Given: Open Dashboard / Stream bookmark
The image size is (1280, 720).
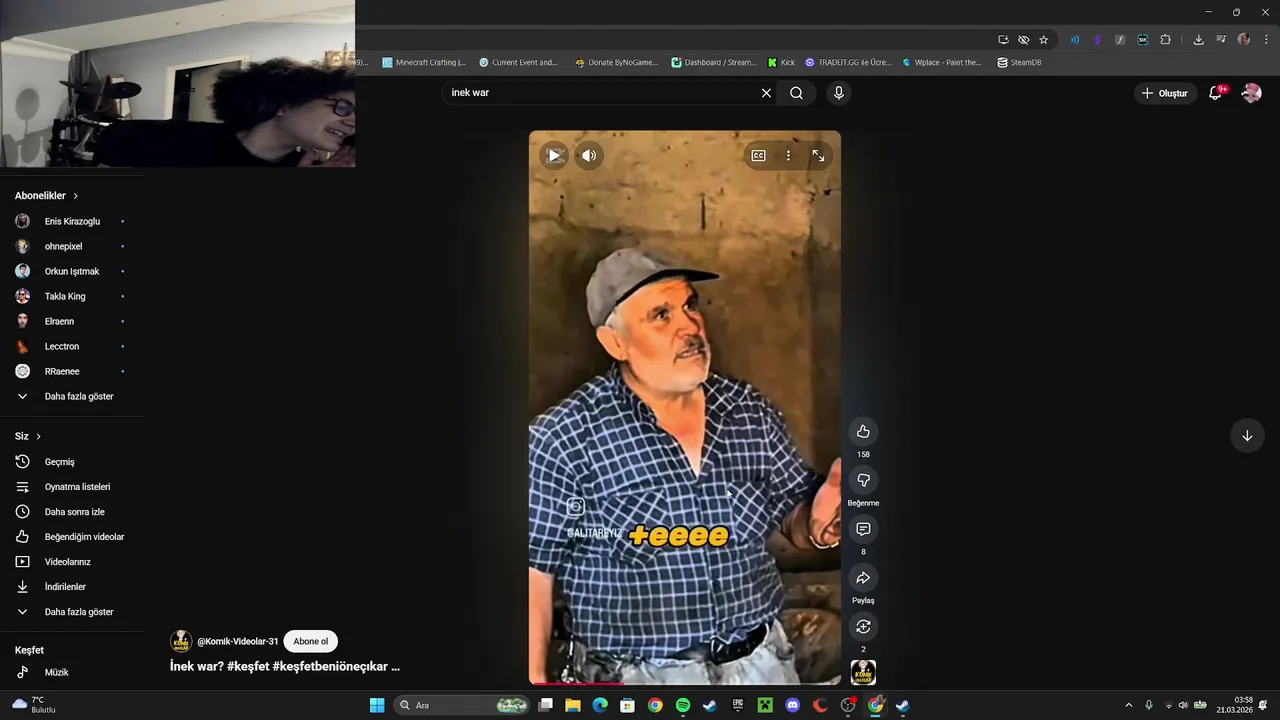Looking at the screenshot, I should pos(714,62).
